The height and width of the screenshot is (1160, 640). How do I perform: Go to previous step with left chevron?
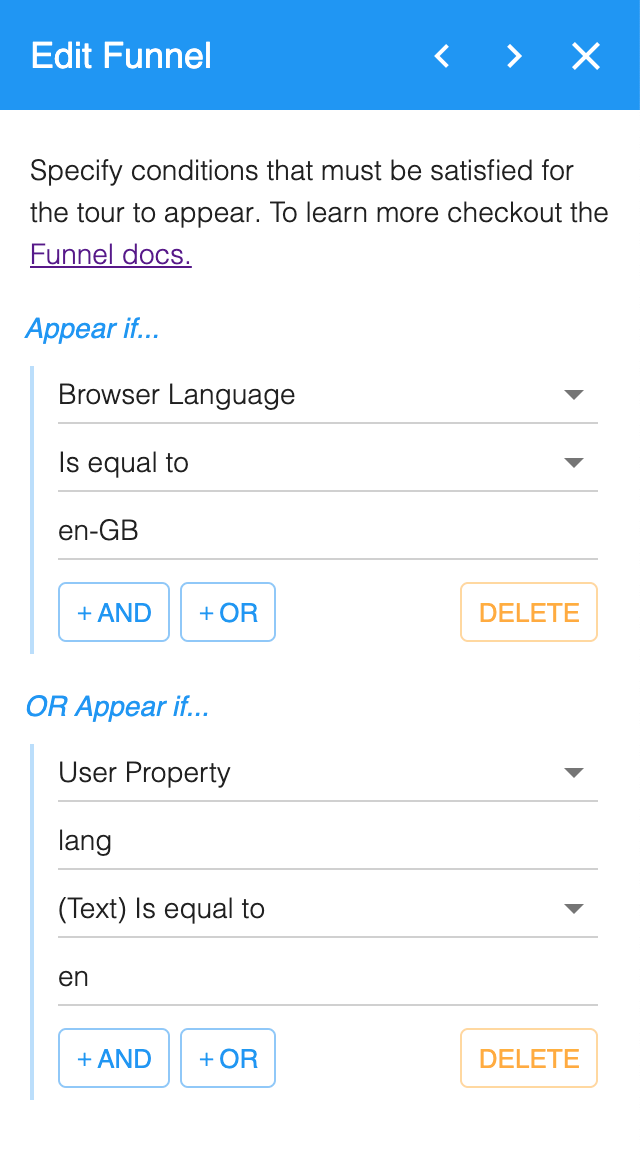click(x=442, y=56)
